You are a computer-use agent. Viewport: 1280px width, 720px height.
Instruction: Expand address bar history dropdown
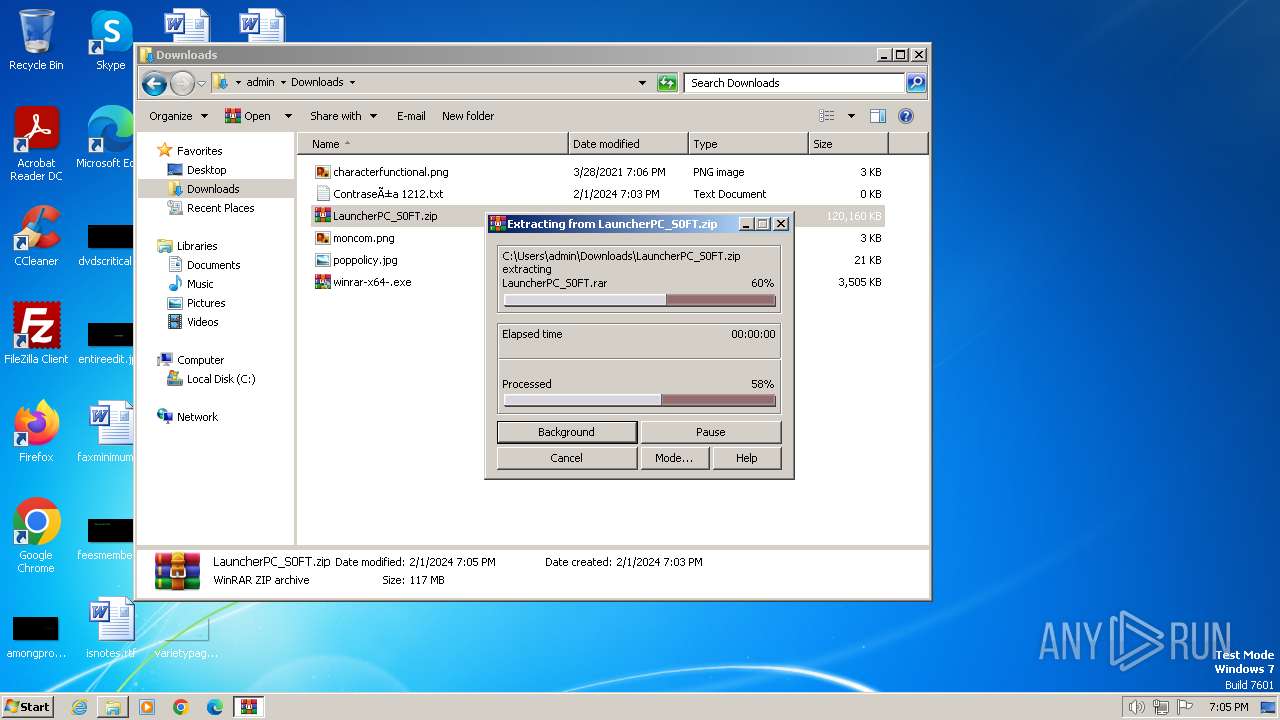pos(642,83)
